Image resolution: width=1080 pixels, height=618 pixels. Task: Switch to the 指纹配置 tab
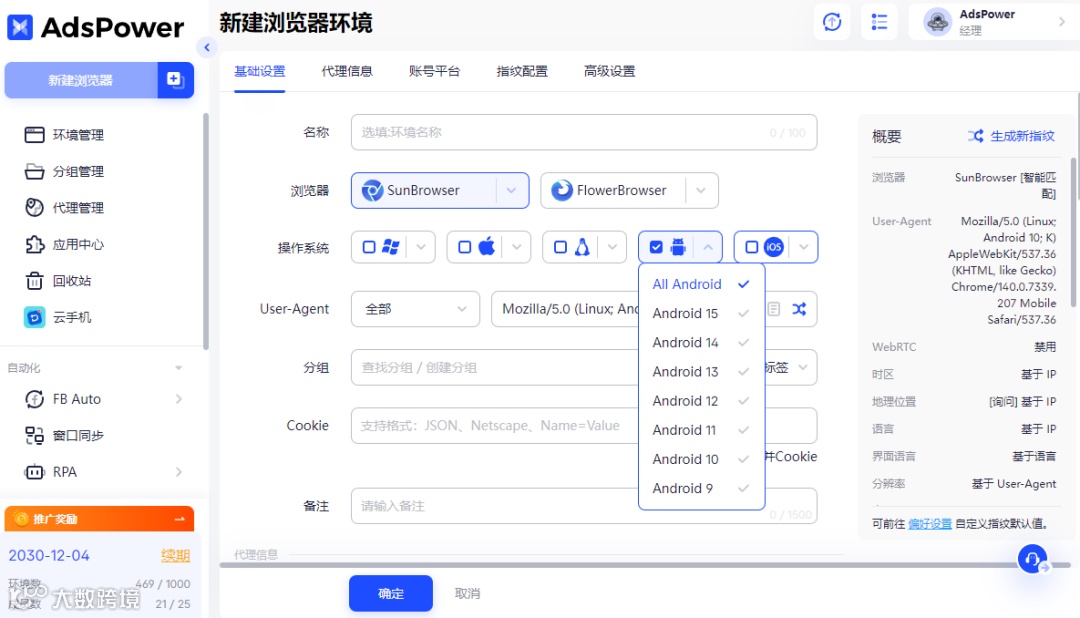pyautogui.click(x=522, y=71)
